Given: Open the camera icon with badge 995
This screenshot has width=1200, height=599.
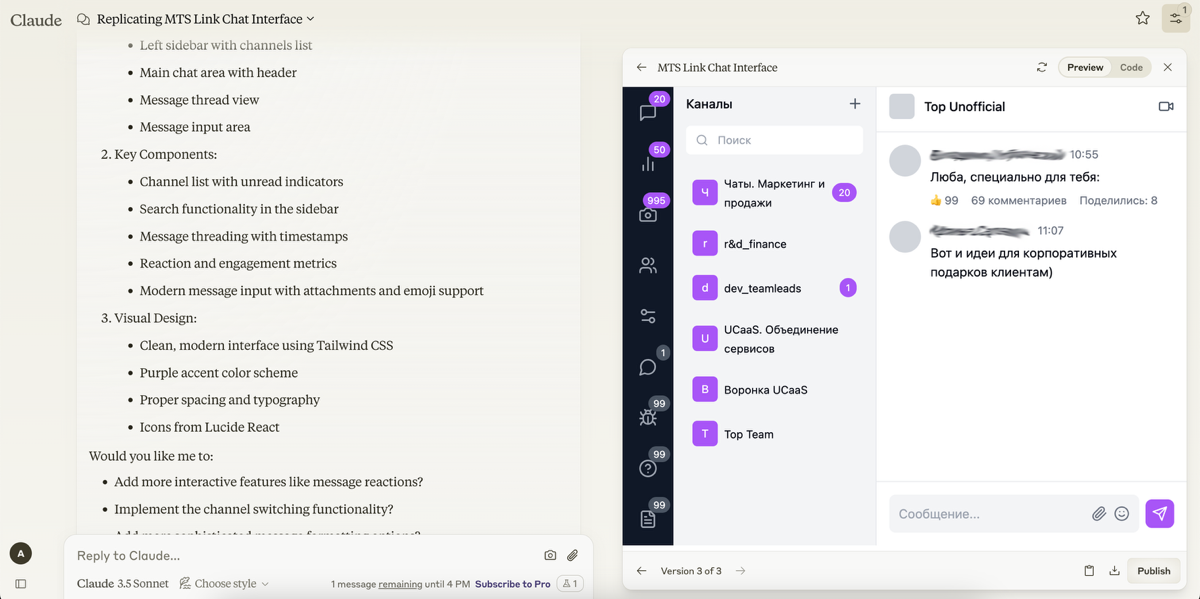Looking at the screenshot, I should pyautogui.click(x=648, y=215).
